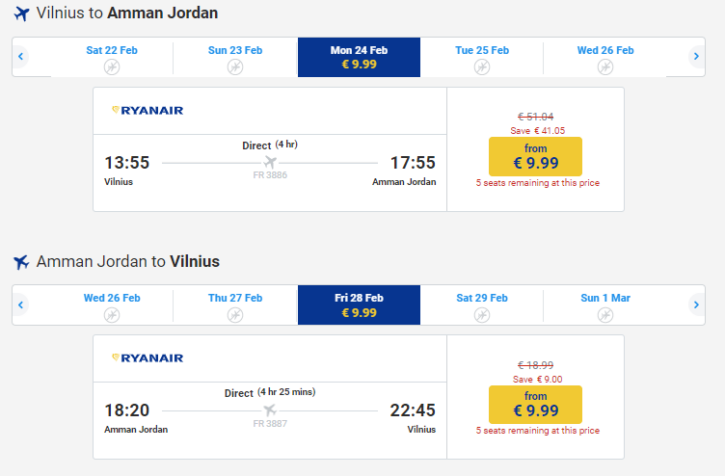
Task: Click plane icon above FR 3887
Action: point(270,410)
